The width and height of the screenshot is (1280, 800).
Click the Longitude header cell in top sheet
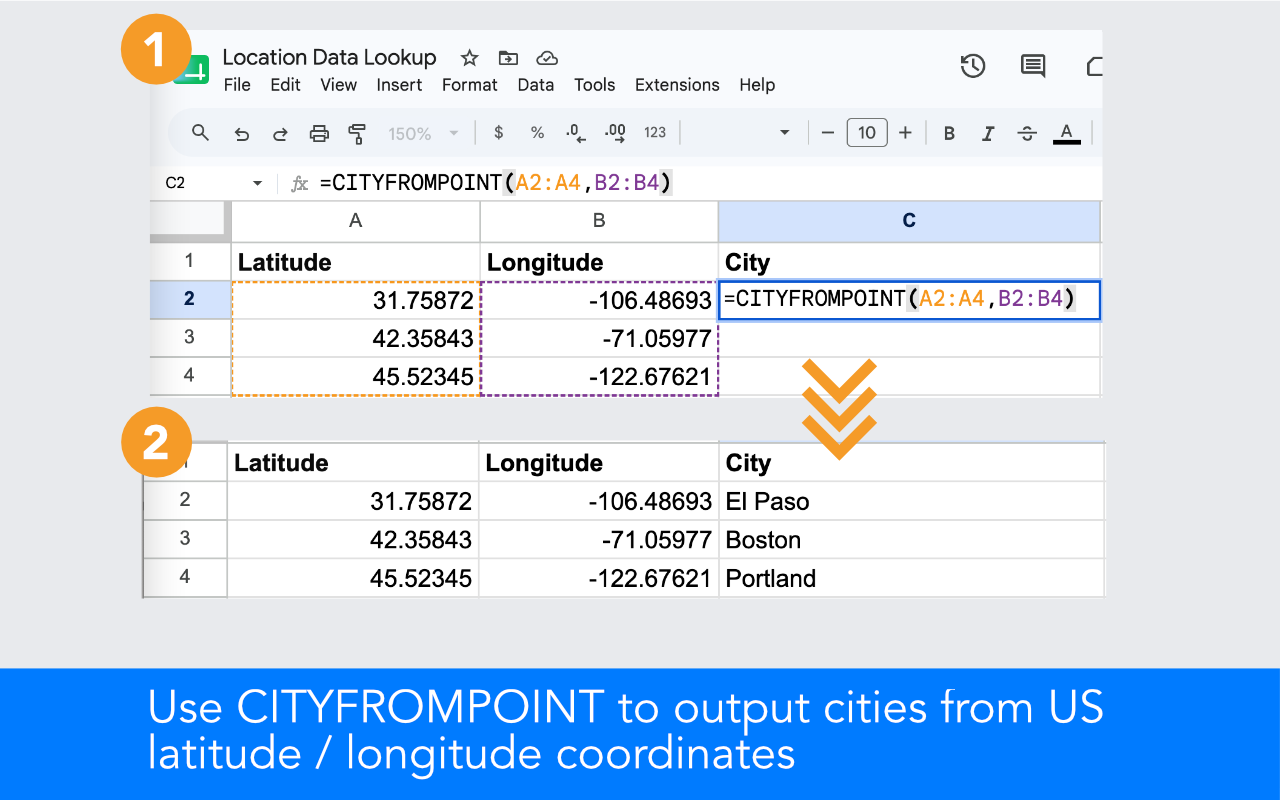tap(599, 262)
